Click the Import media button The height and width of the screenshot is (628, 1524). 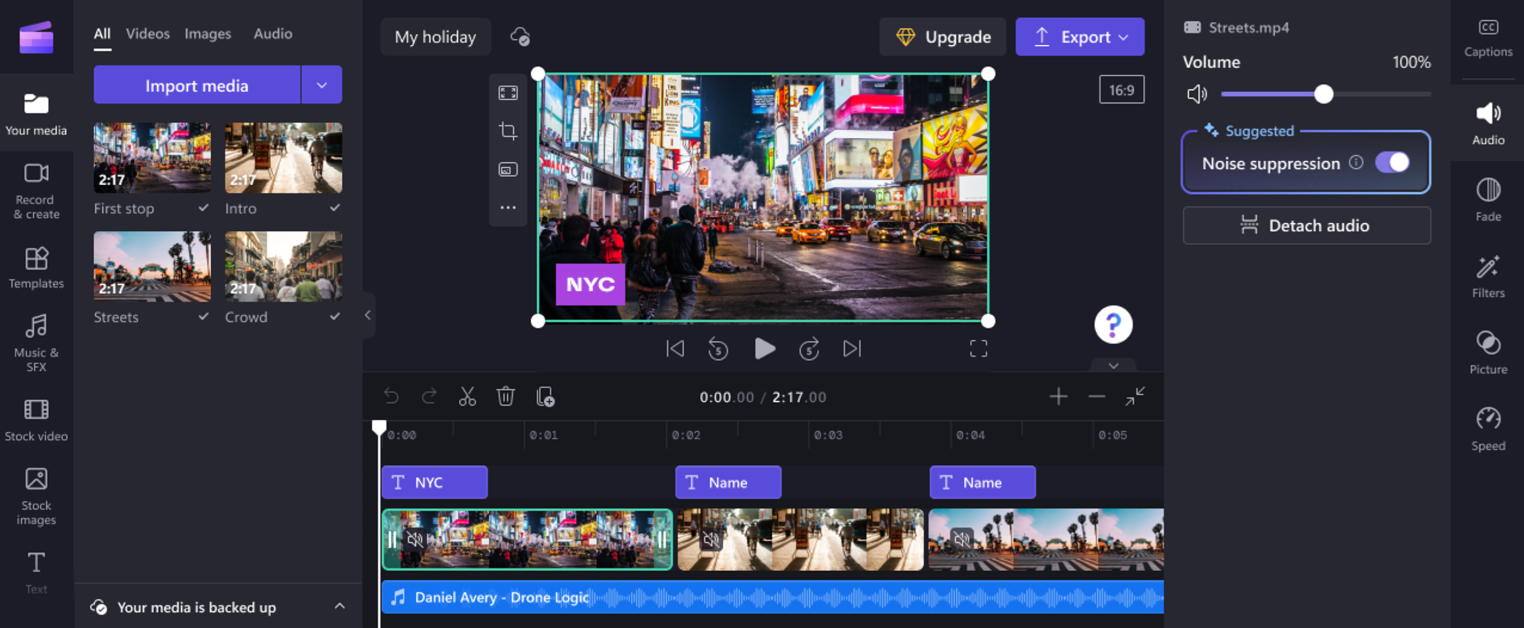(x=197, y=85)
